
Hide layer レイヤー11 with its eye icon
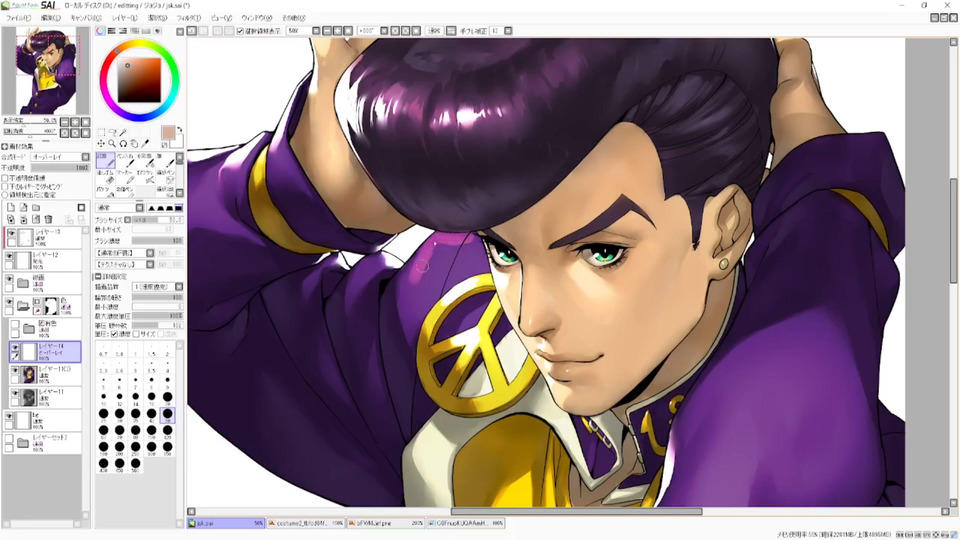15,392
